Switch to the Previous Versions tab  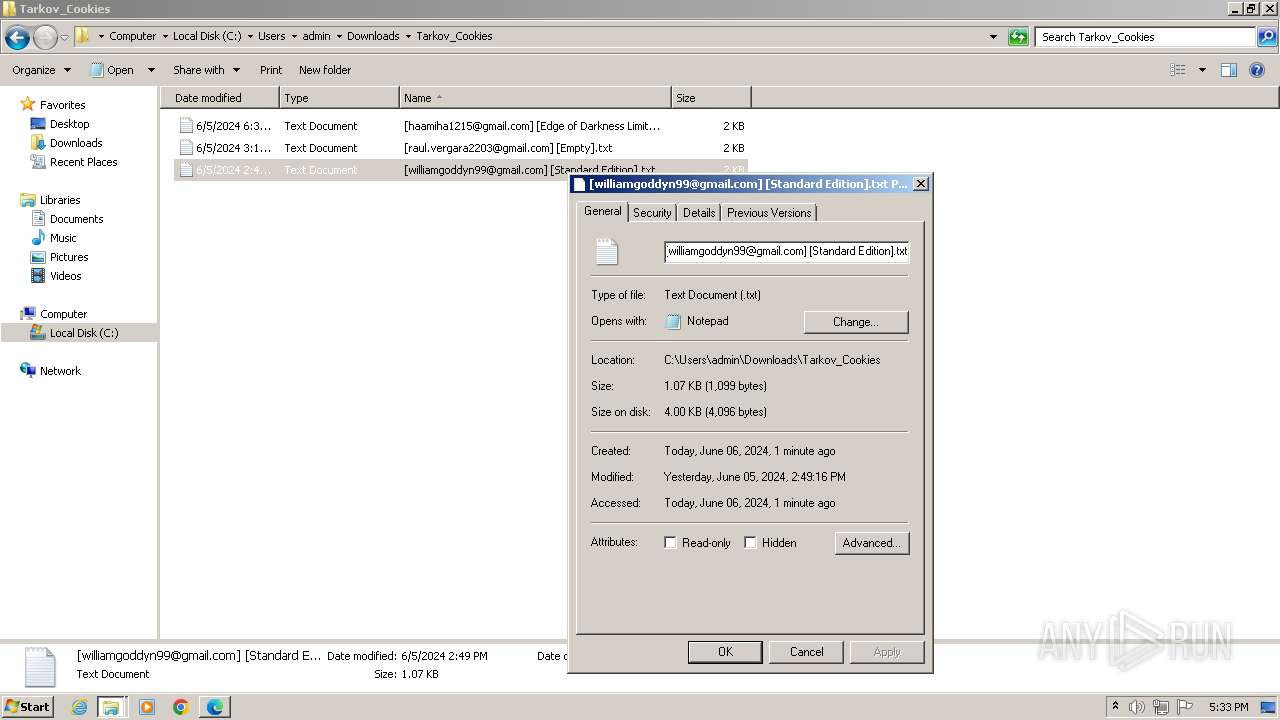pyautogui.click(x=769, y=213)
